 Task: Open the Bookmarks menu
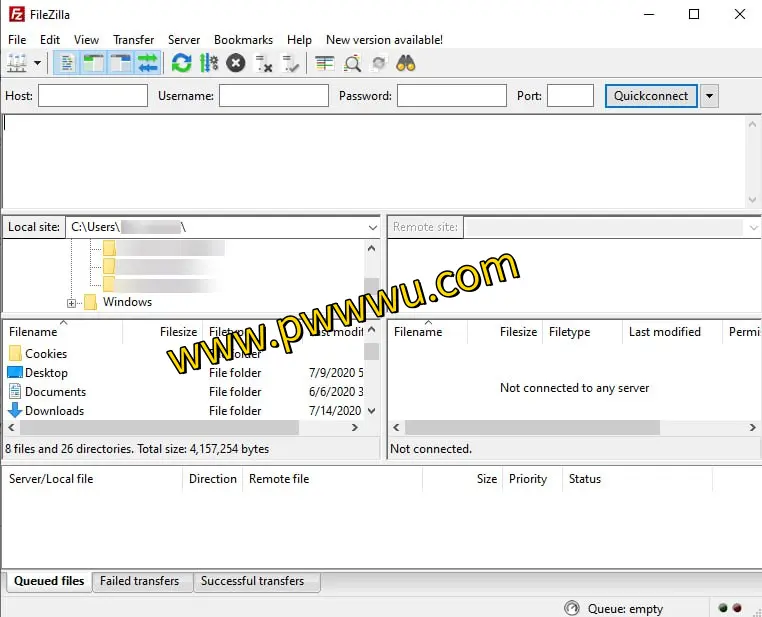[x=243, y=39]
